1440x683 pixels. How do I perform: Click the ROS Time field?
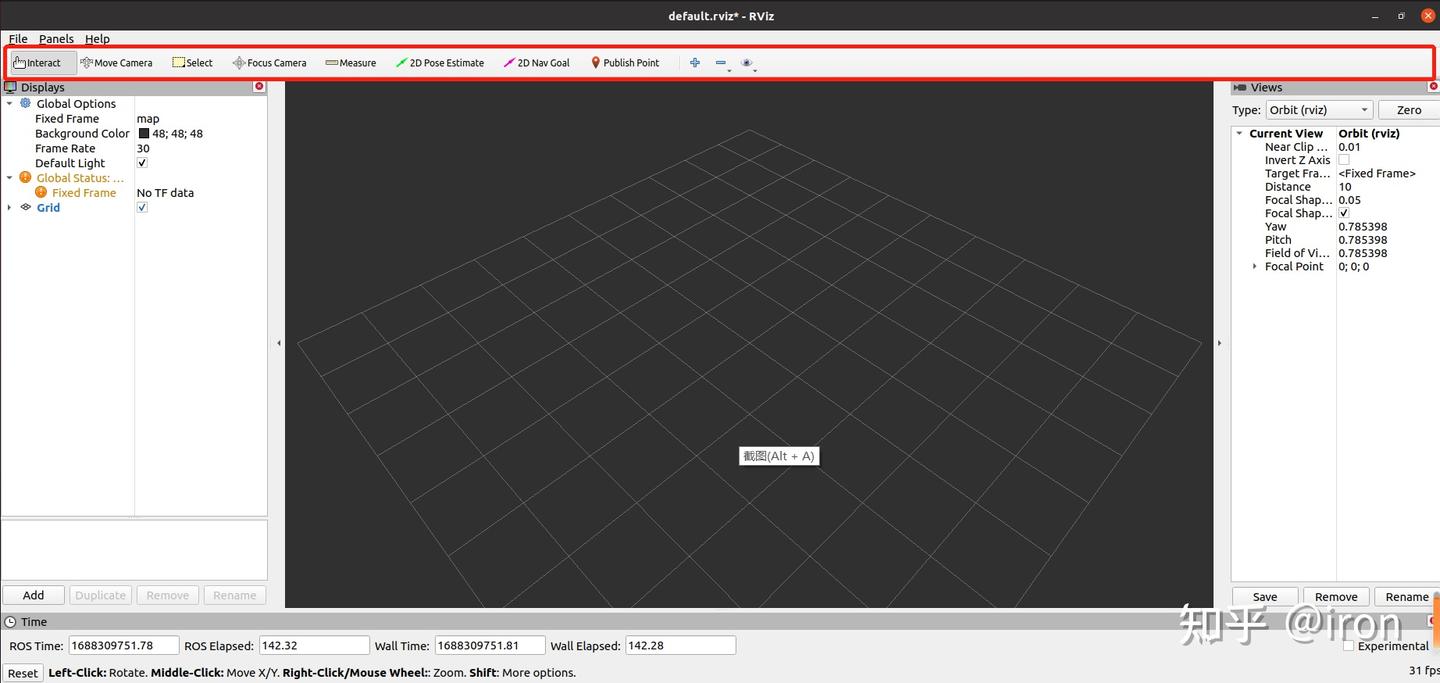[x=123, y=646]
